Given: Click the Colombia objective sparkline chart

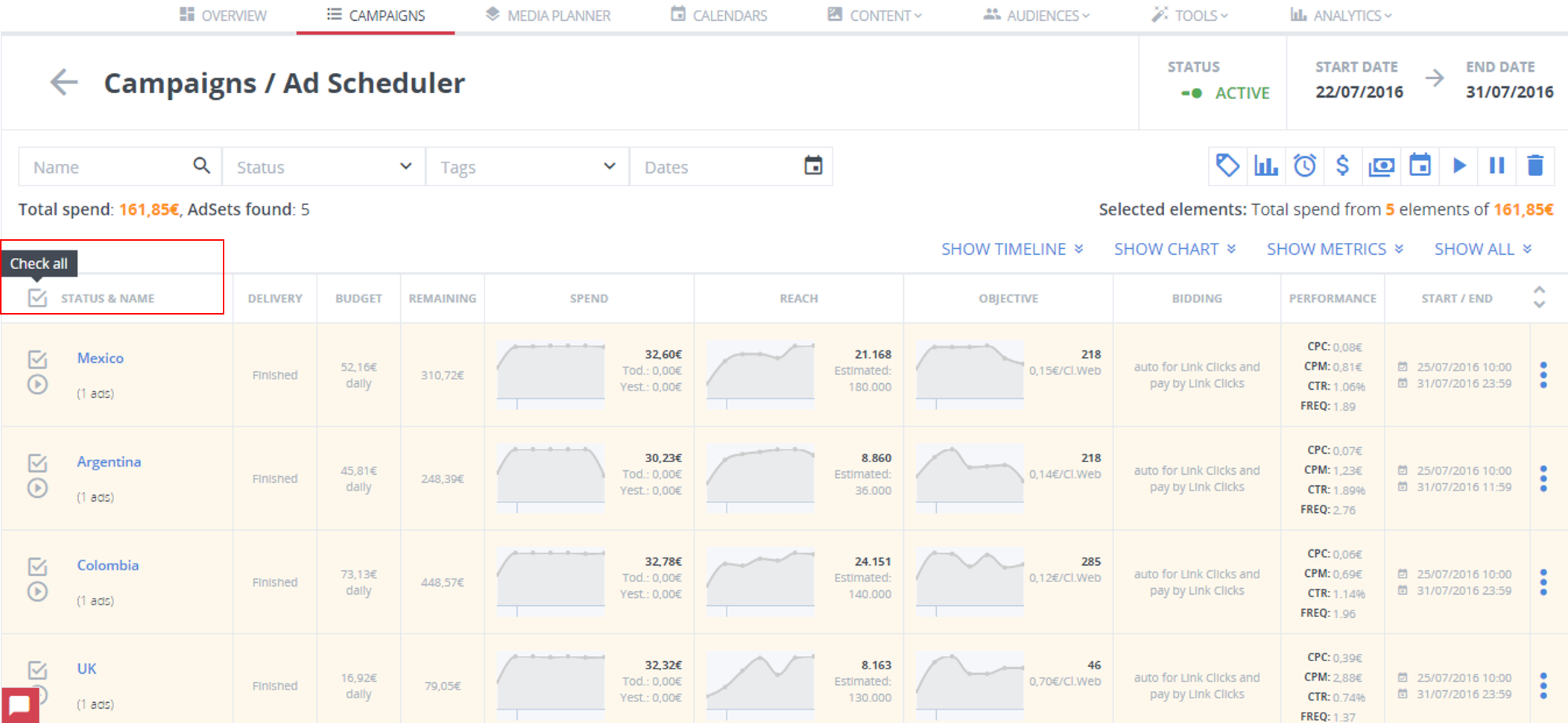Looking at the screenshot, I should click(x=970, y=581).
